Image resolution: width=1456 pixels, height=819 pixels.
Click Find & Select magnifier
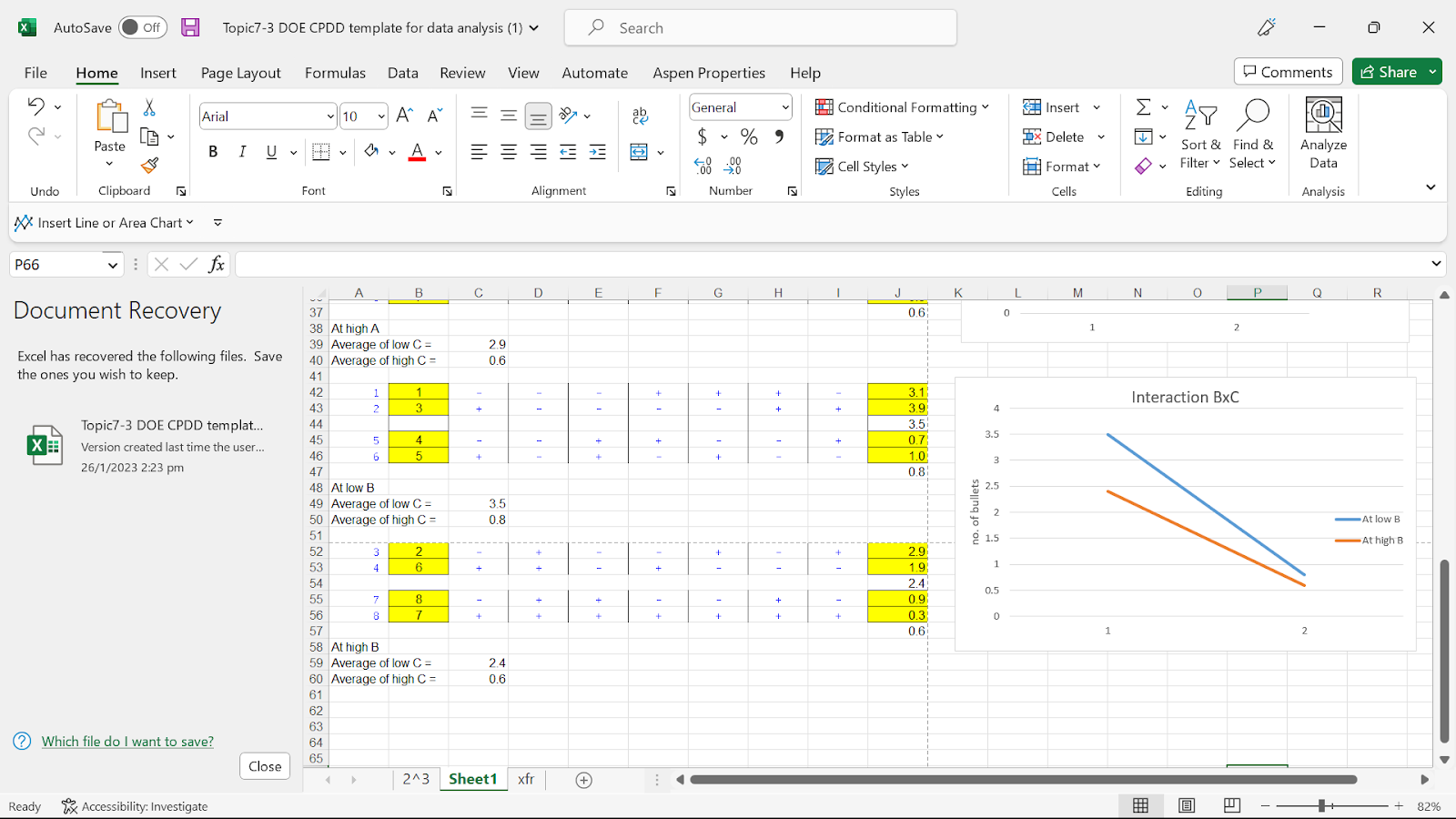click(x=1253, y=134)
